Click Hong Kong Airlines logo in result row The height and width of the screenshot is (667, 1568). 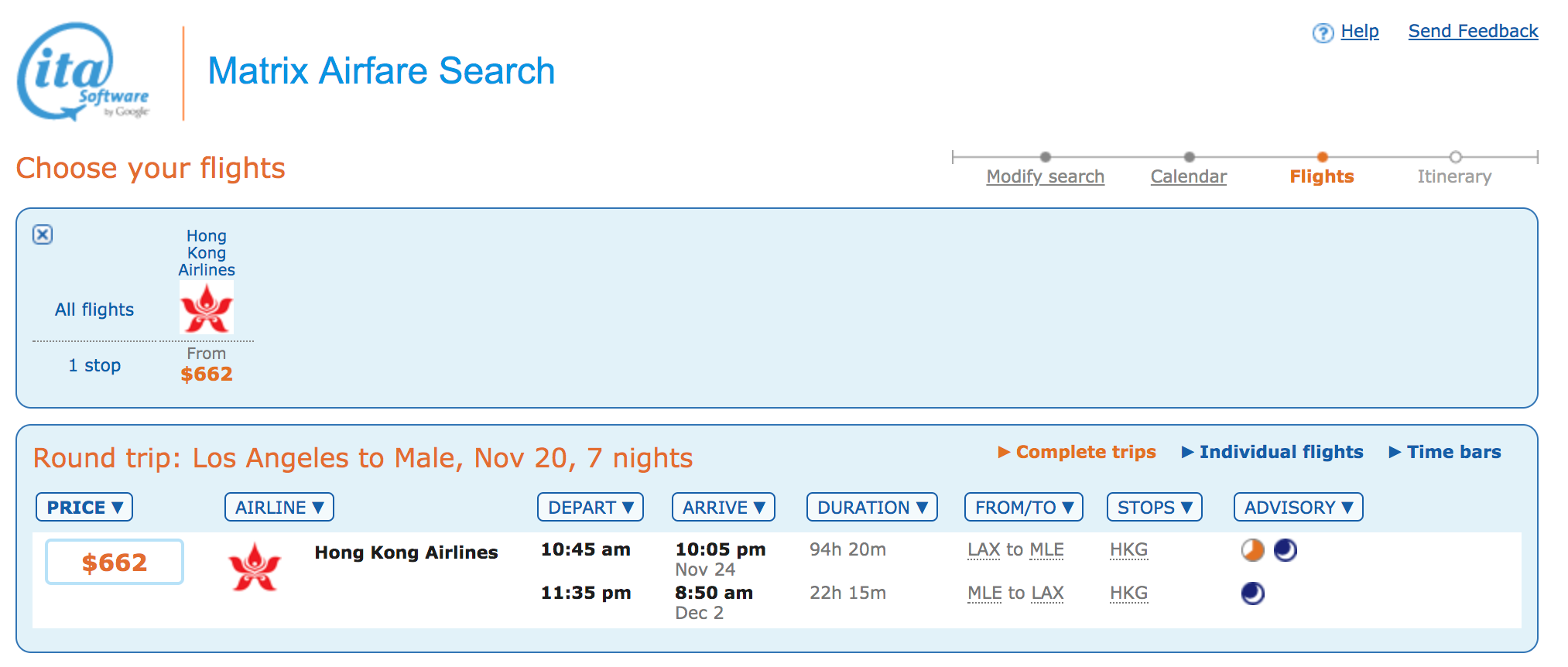click(255, 567)
